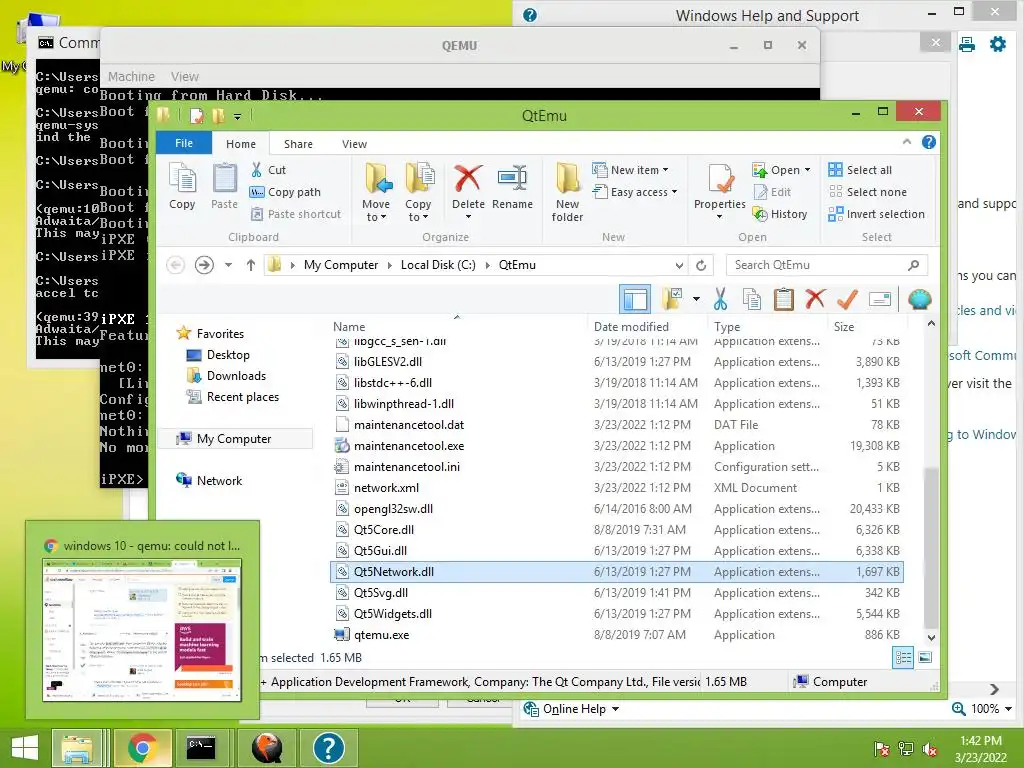Cut the selected file using the scissors ribbon button
Image resolution: width=1024 pixels, height=768 pixels.
268,170
